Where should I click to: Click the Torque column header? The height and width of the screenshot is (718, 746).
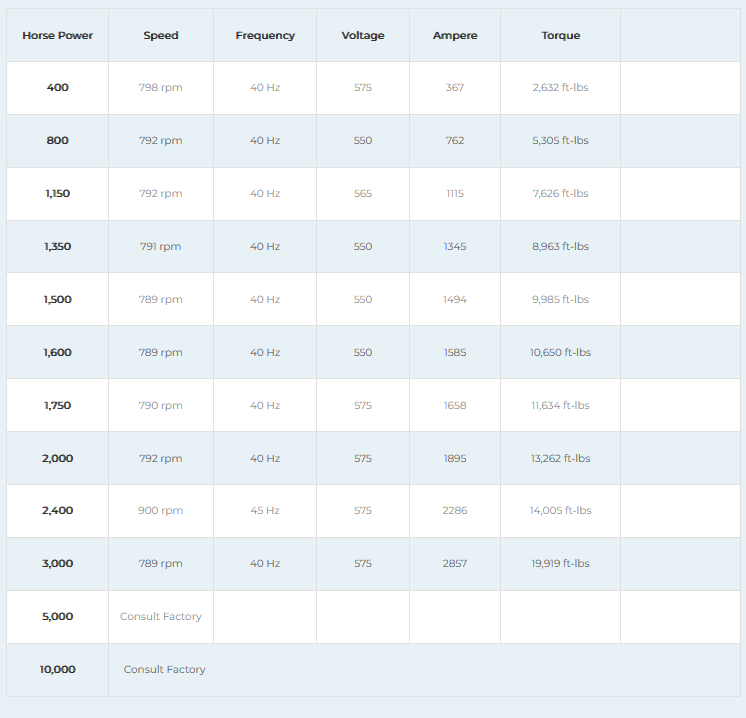coord(560,35)
